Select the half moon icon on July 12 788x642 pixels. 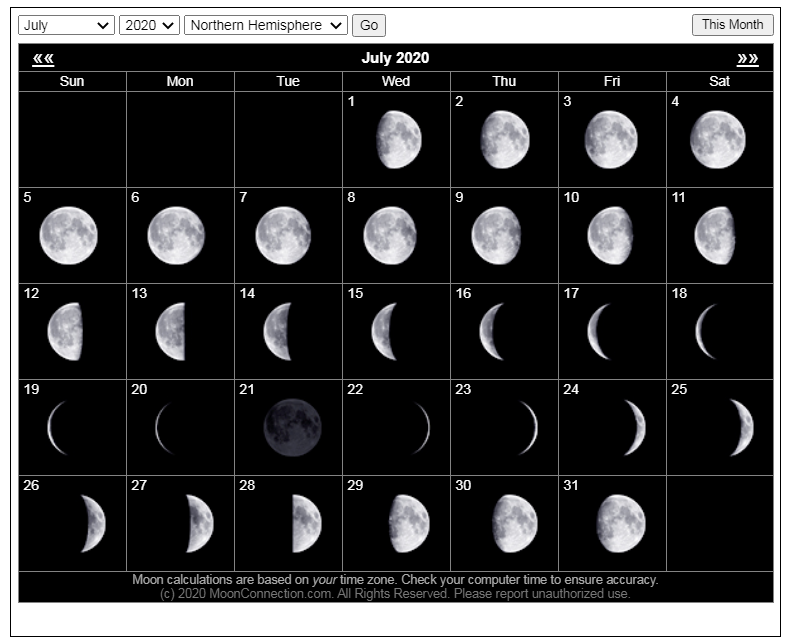tap(65, 331)
